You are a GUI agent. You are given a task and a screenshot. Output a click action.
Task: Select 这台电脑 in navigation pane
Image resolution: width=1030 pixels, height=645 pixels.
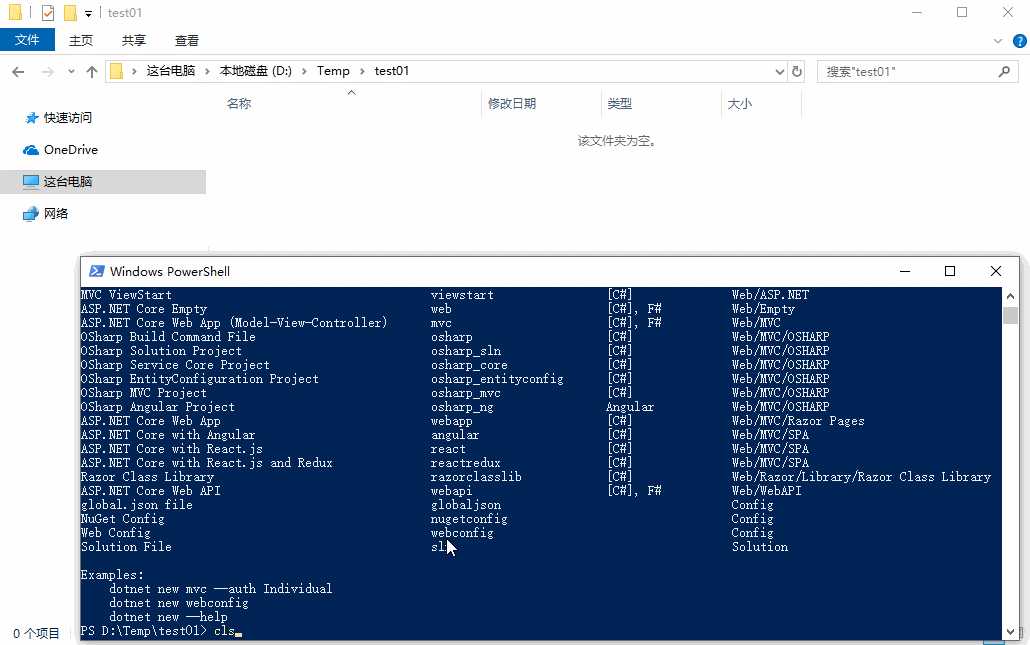pos(103,181)
